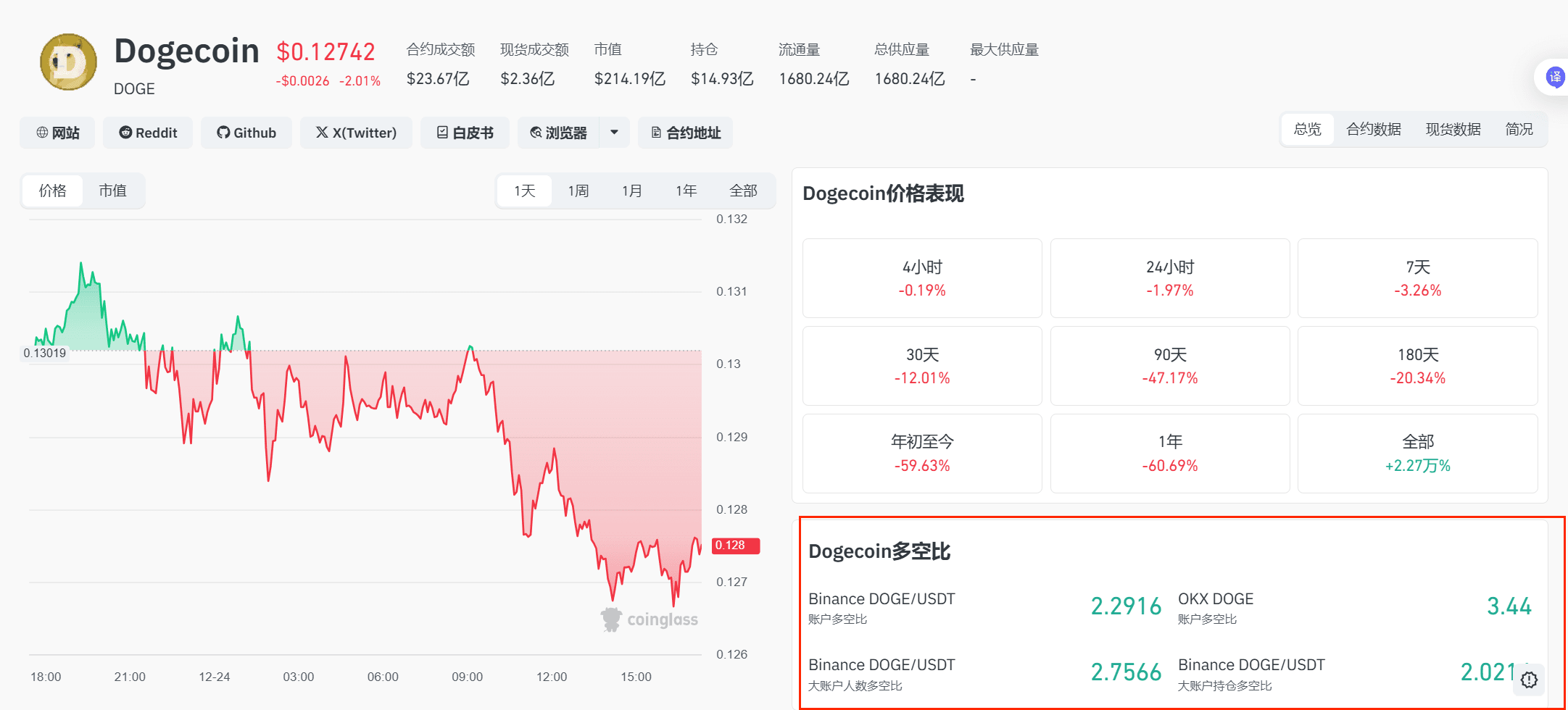Click the 合约成交额 value $23.67亿

click(438, 79)
